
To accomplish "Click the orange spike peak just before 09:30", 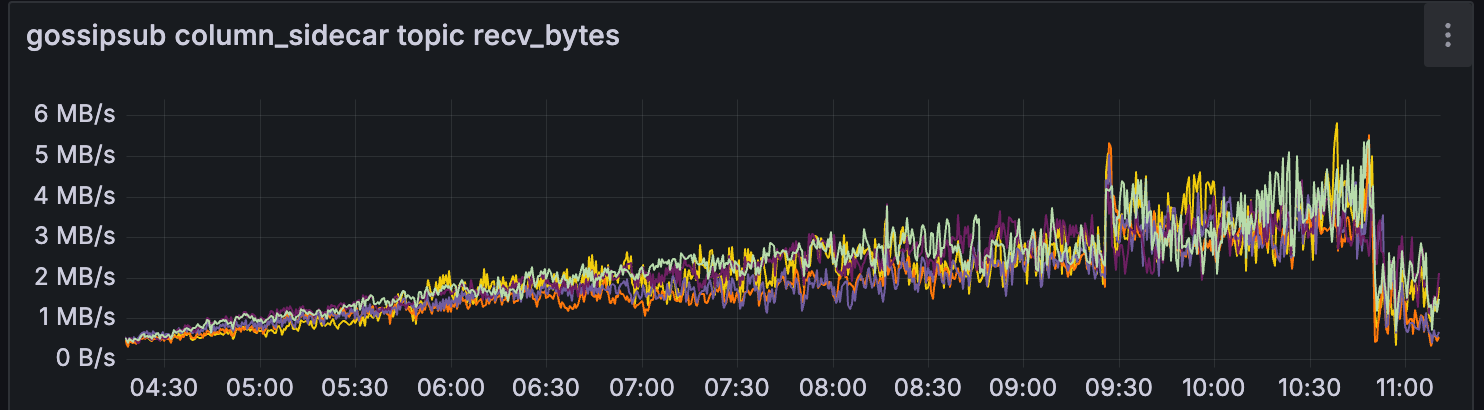I will click(1108, 145).
